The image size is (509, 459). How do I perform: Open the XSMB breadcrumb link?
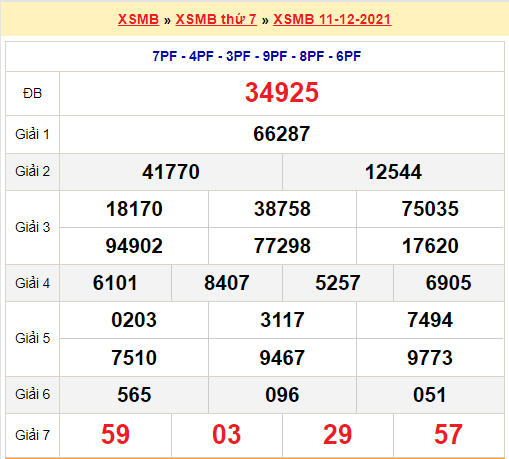pos(139,19)
